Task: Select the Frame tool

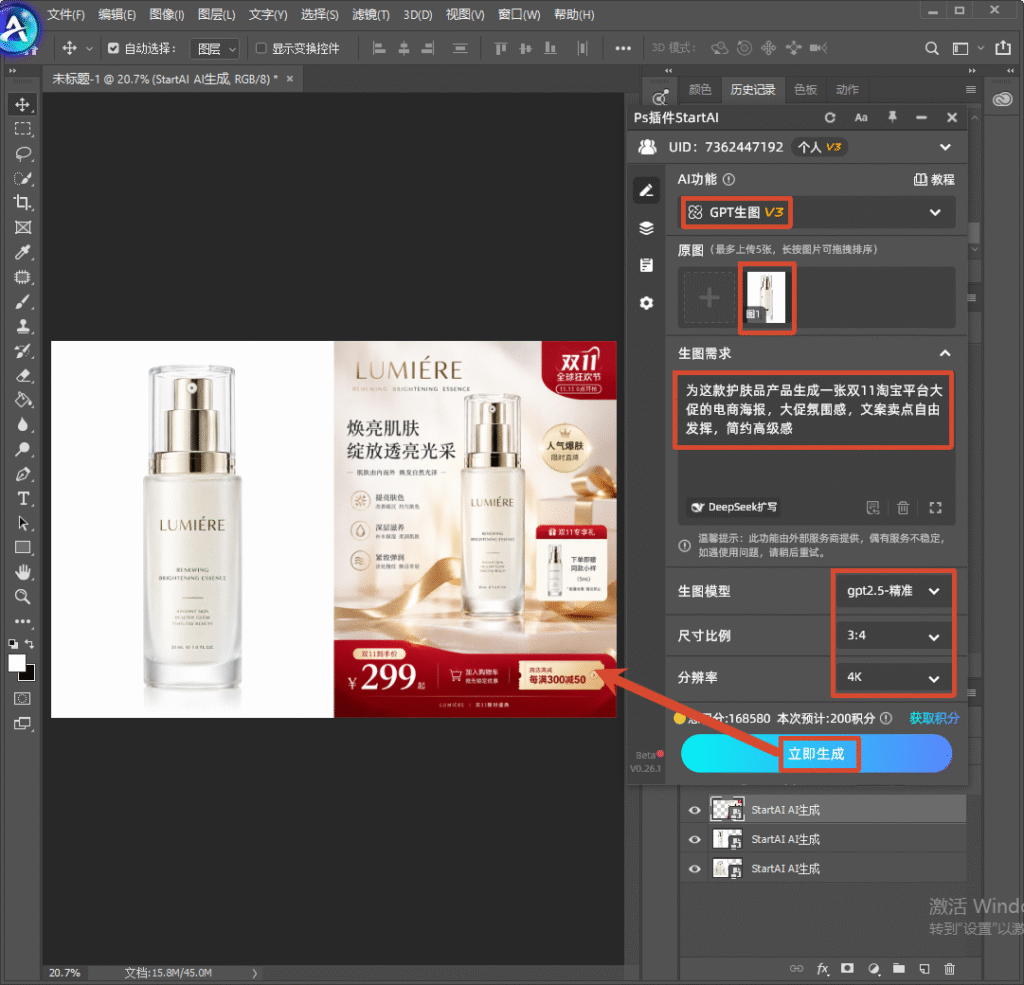Action: pyautogui.click(x=23, y=227)
